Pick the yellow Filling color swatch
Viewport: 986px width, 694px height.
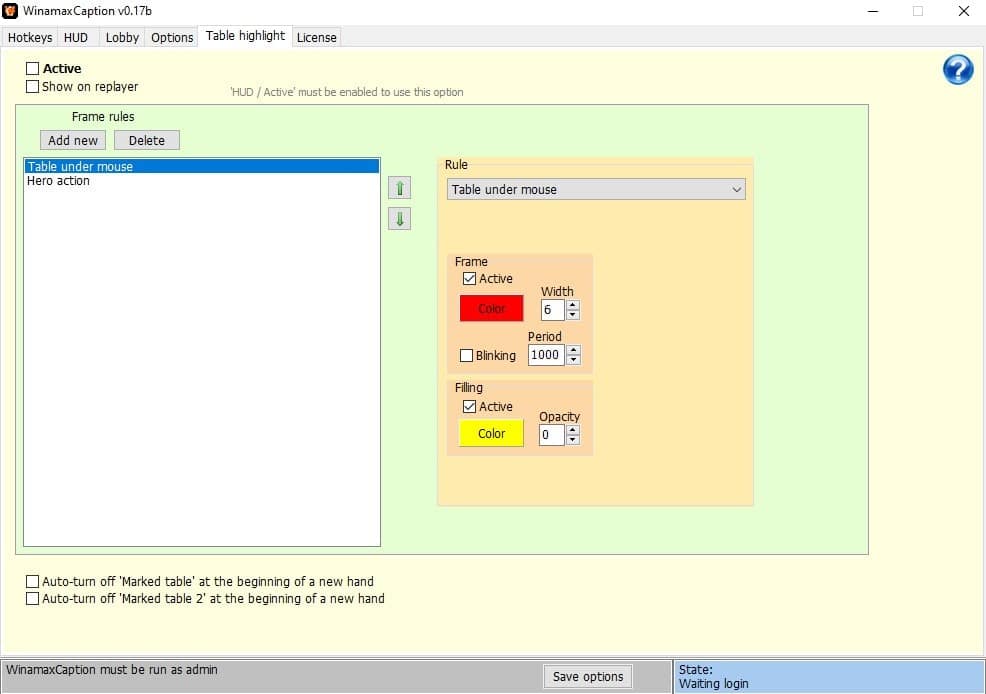[491, 434]
